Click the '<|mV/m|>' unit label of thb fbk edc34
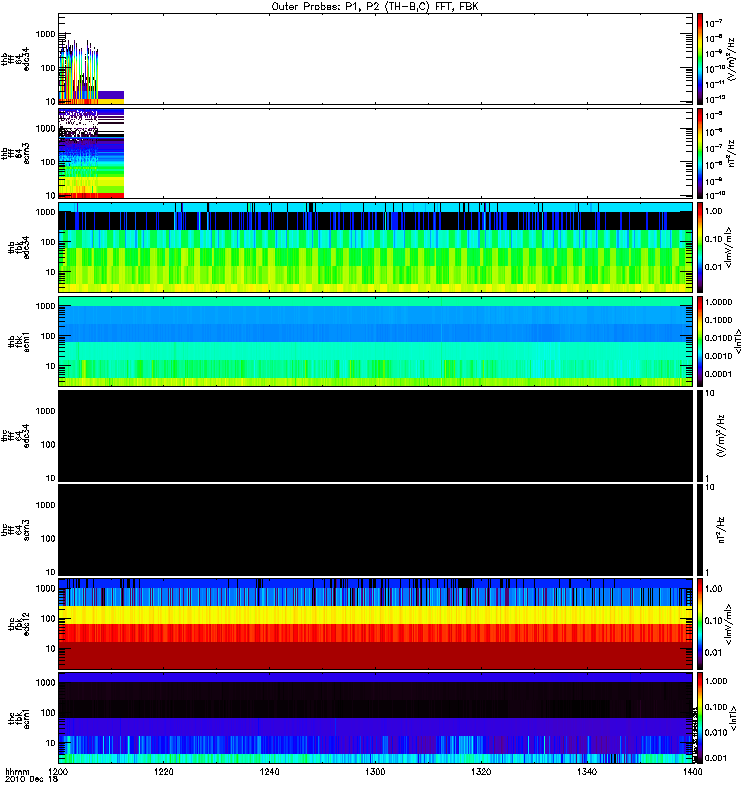The image size is (750, 800). point(728,247)
